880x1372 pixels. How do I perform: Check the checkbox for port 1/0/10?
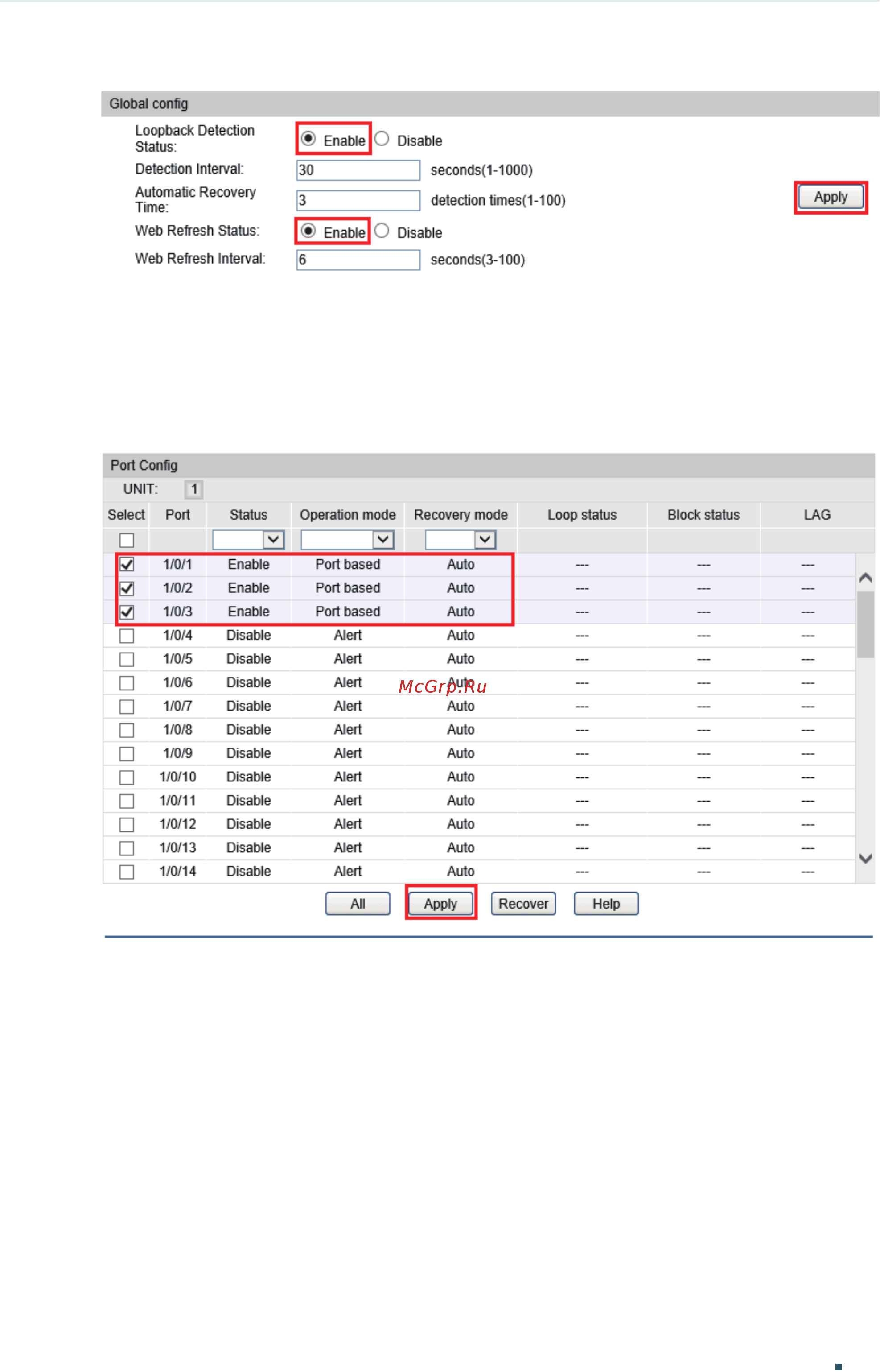tap(127, 777)
